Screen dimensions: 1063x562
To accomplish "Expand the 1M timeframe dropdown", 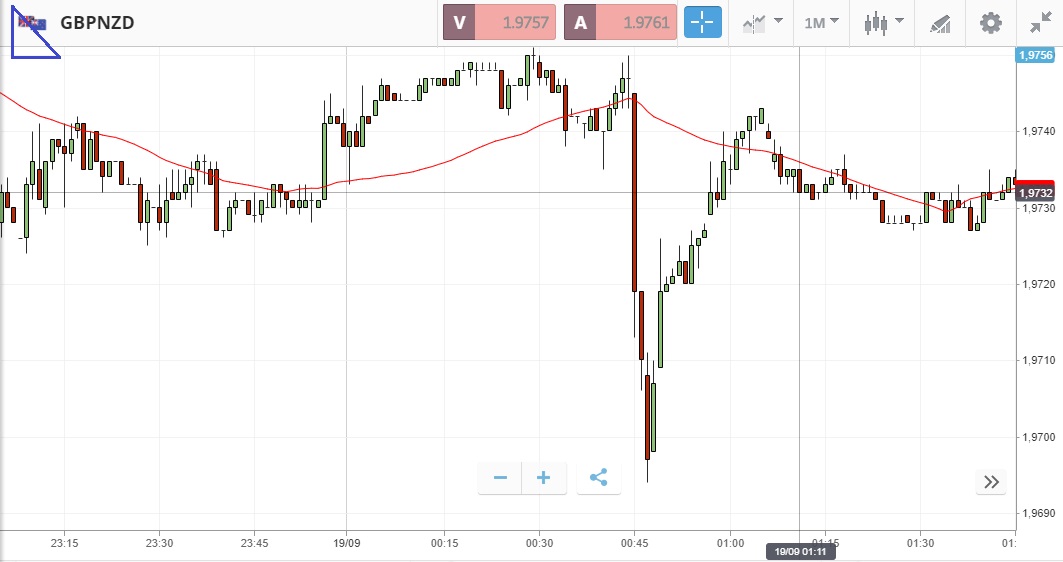I will [821, 22].
